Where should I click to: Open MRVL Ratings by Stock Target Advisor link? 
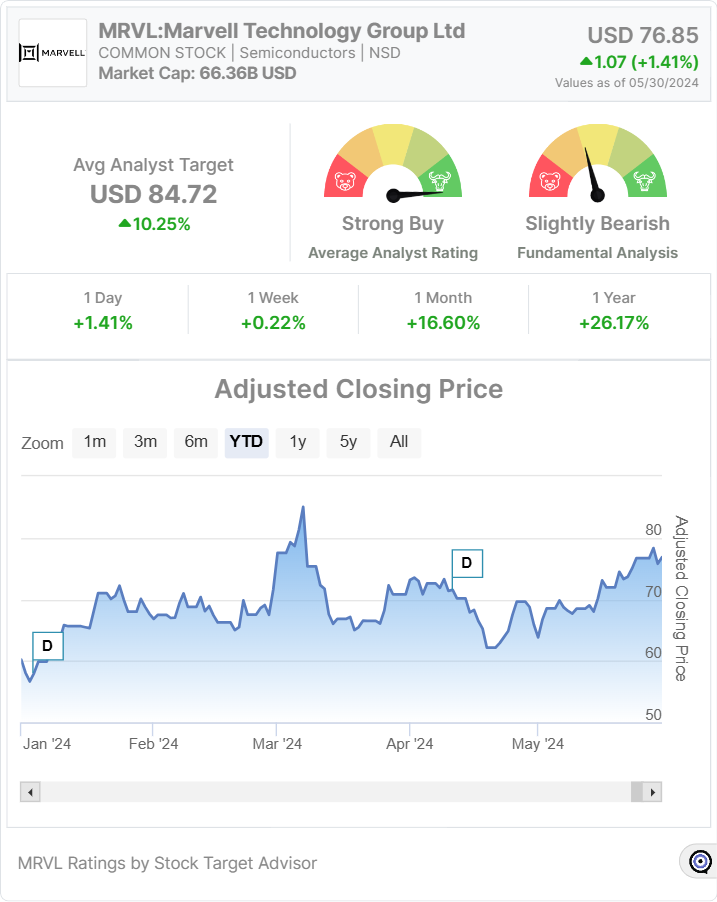167,863
